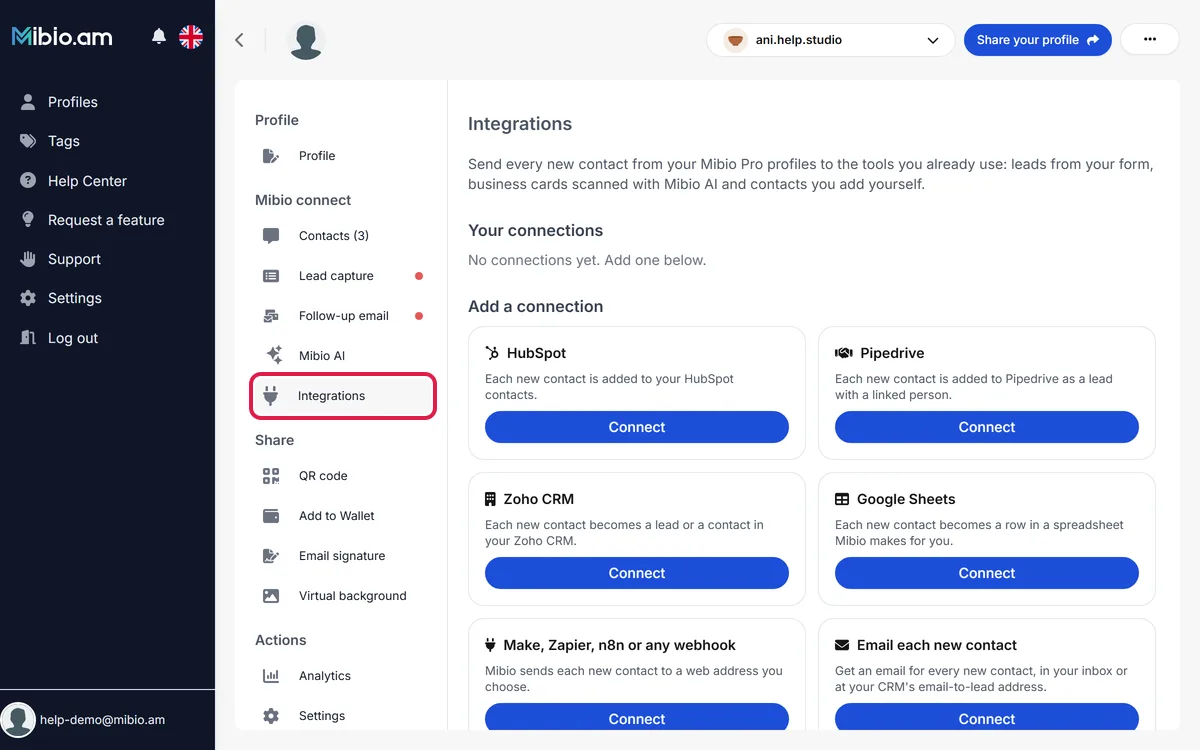1200x750 pixels.
Task: Select the Integrations menu item
Action: 342,396
